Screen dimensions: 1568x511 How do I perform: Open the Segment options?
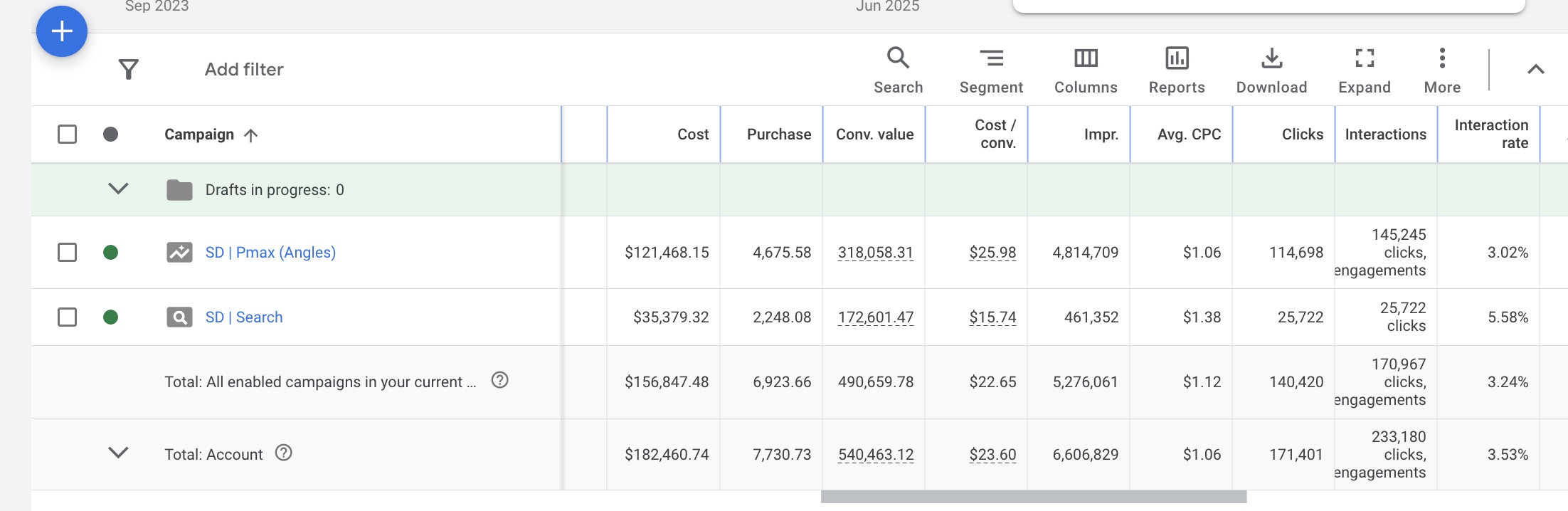[990, 70]
